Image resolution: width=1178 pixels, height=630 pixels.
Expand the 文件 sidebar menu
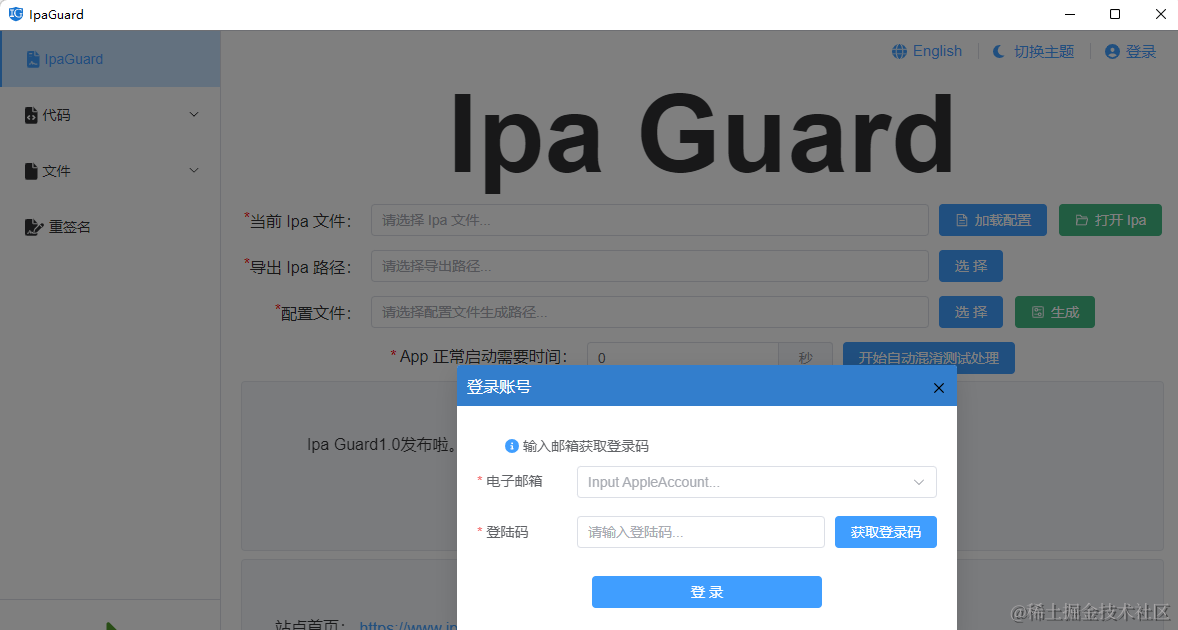pyautogui.click(x=110, y=171)
